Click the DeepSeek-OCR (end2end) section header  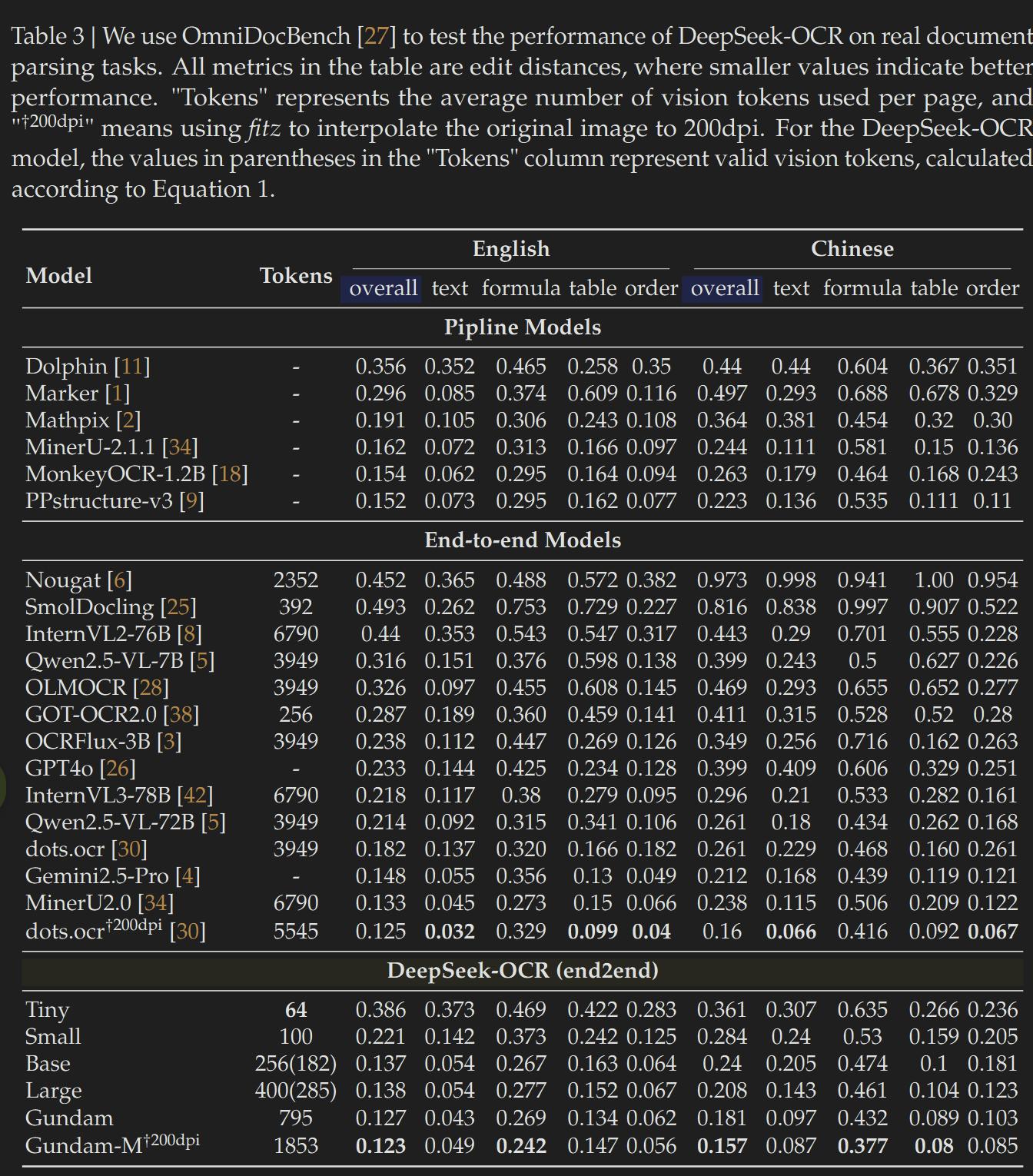coord(523,971)
